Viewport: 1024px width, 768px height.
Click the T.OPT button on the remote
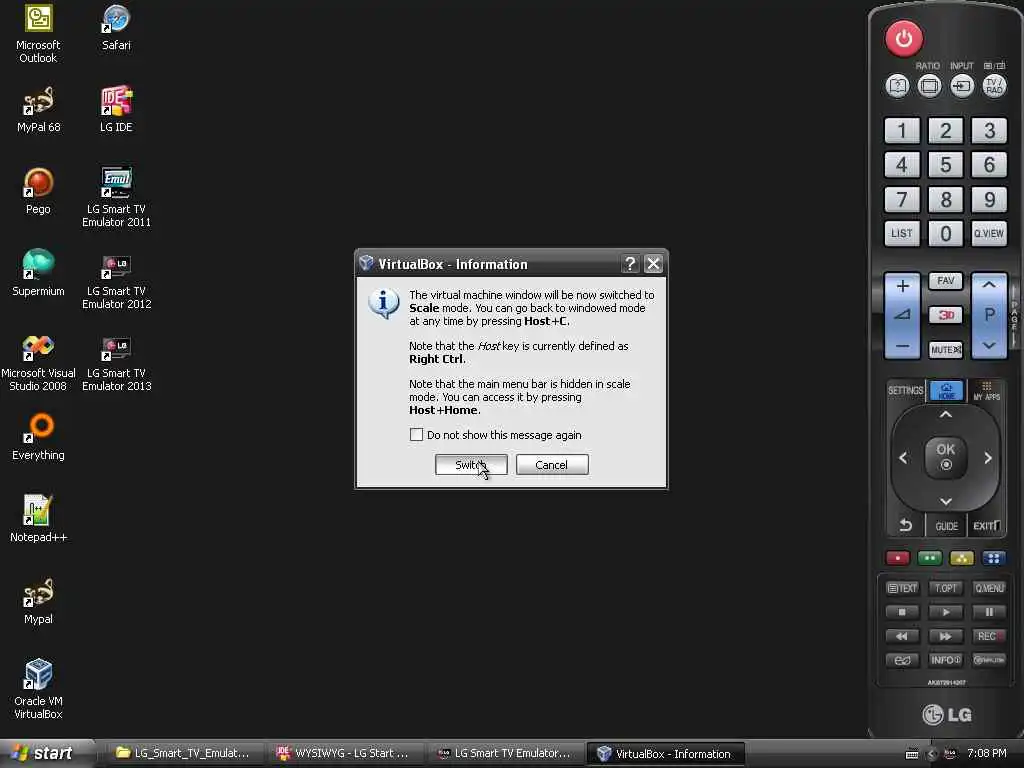point(946,588)
